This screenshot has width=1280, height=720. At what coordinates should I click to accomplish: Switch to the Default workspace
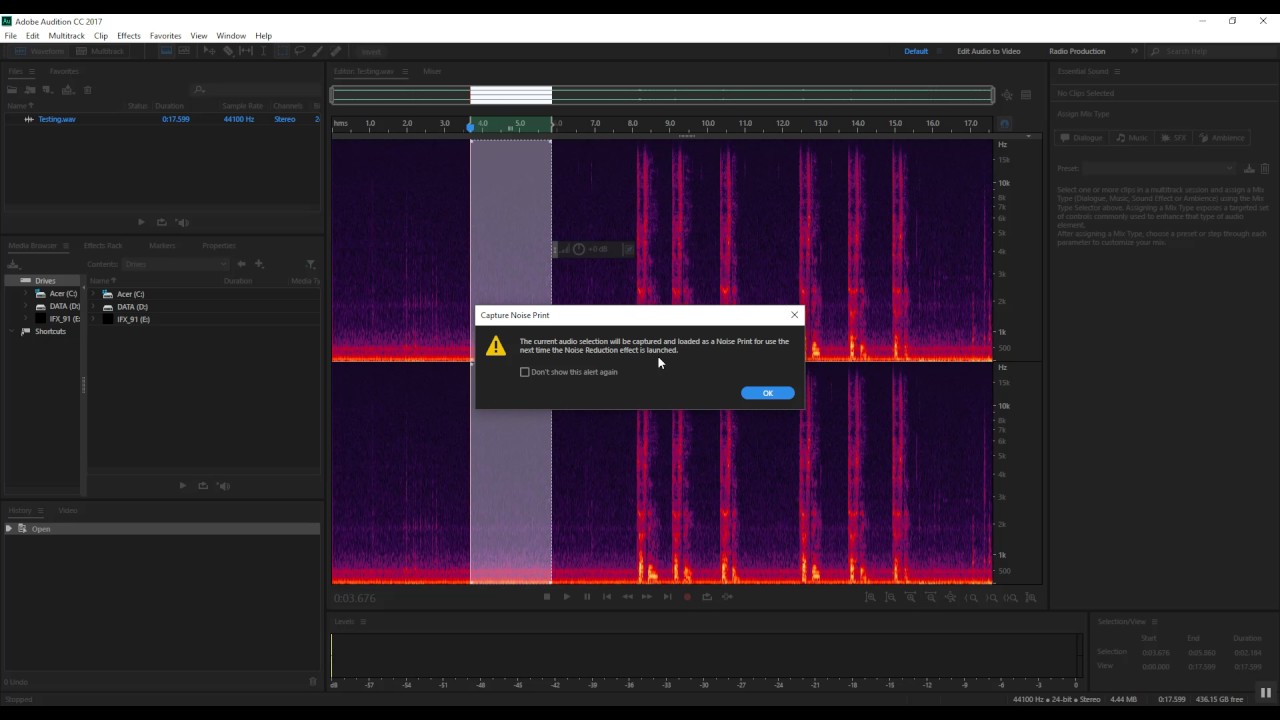point(916,51)
